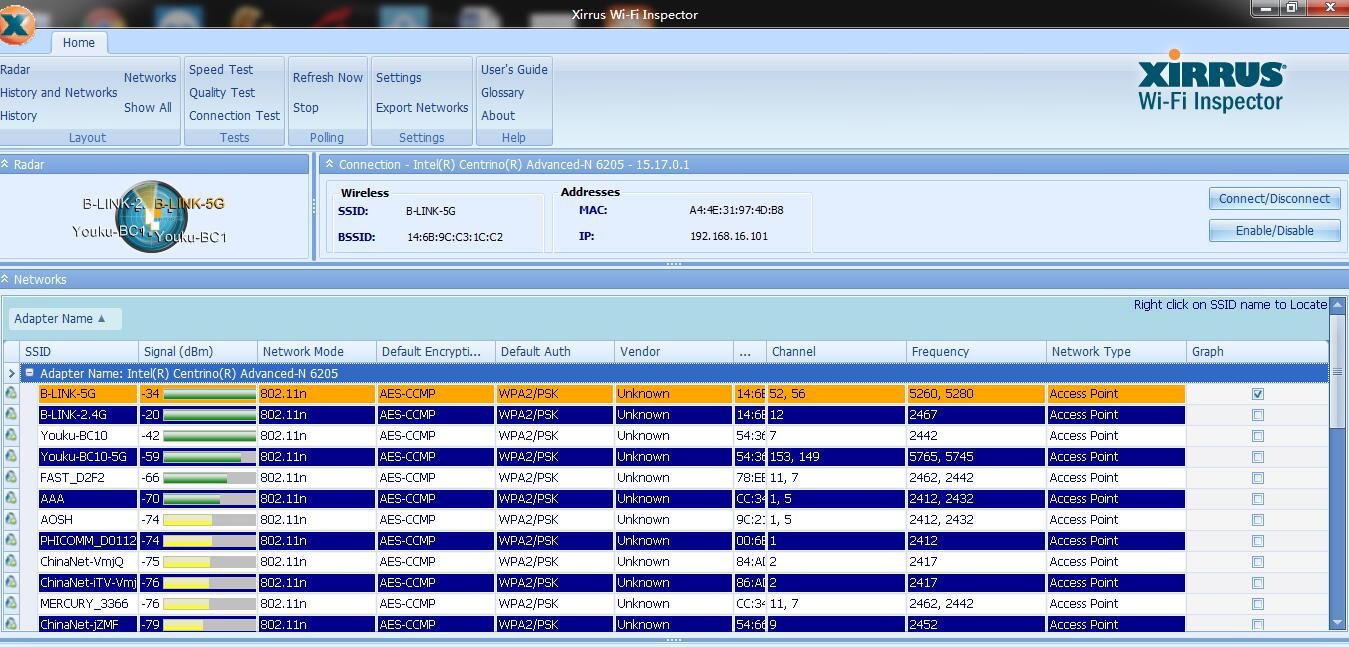
Task: Choose Show All layout
Action: tap(148, 108)
